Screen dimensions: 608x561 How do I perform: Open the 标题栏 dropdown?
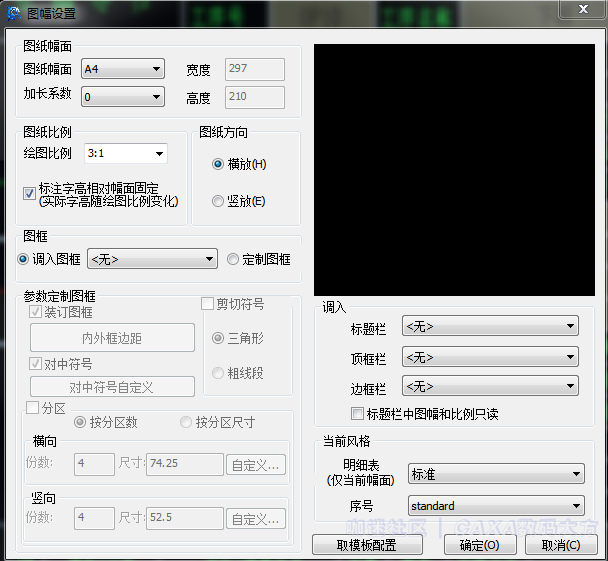[x=491, y=326]
